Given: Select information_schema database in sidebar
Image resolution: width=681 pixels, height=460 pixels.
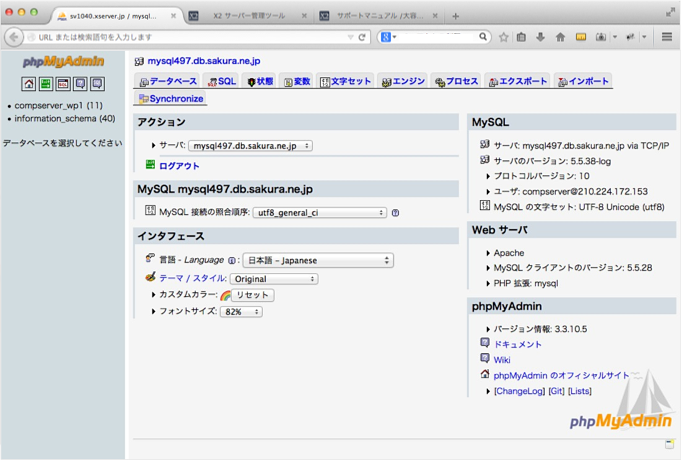Looking at the screenshot, I should (x=65, y=119).
